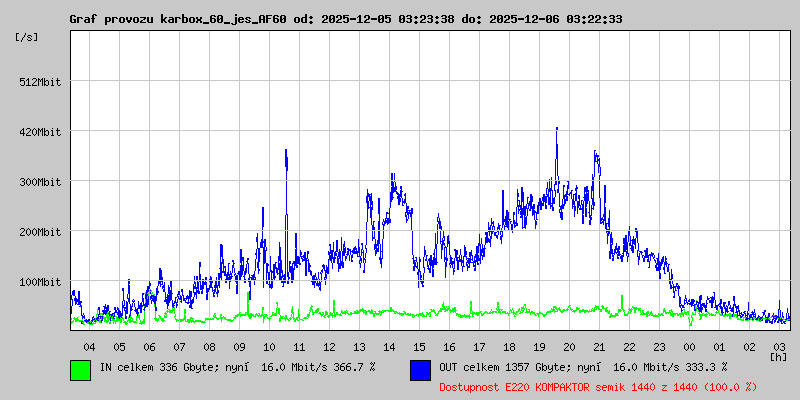Click the 100Mbit y-axis label
The image size is (800, 400).
(x=40, y=282)
